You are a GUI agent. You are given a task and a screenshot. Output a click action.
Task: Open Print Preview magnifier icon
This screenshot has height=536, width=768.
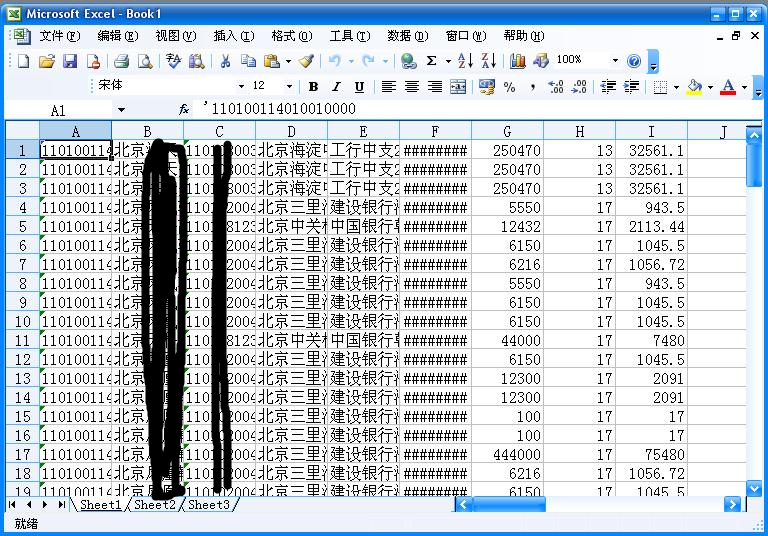pos(145,61)
